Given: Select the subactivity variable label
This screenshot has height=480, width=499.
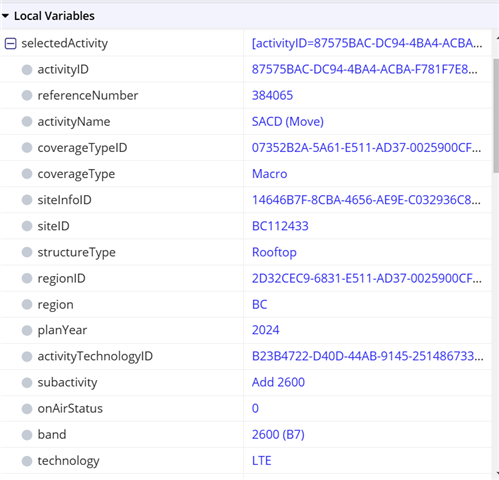Looking at the screenshot, I should 67,382.
